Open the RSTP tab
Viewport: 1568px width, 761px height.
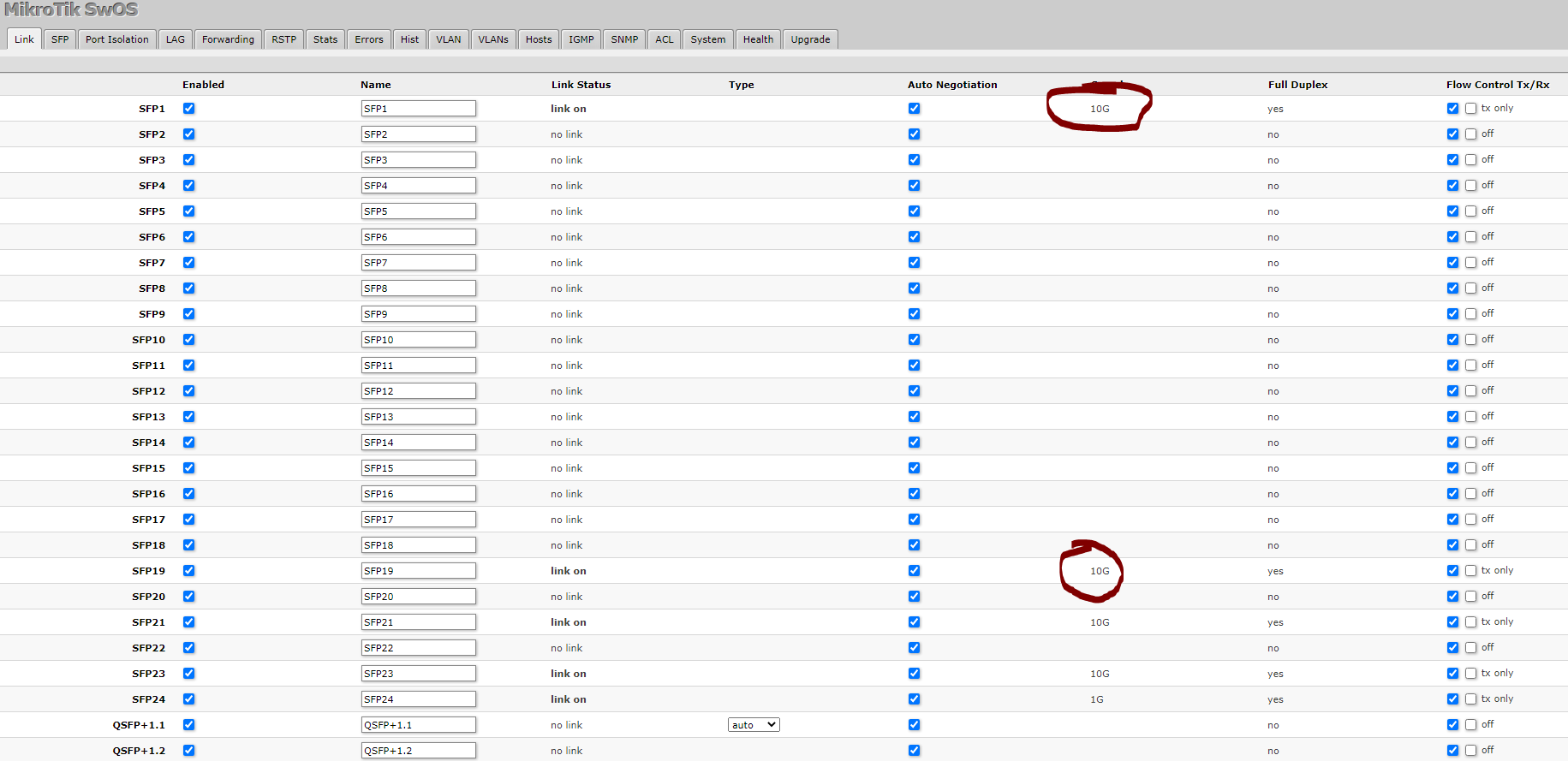click(284, 39)
